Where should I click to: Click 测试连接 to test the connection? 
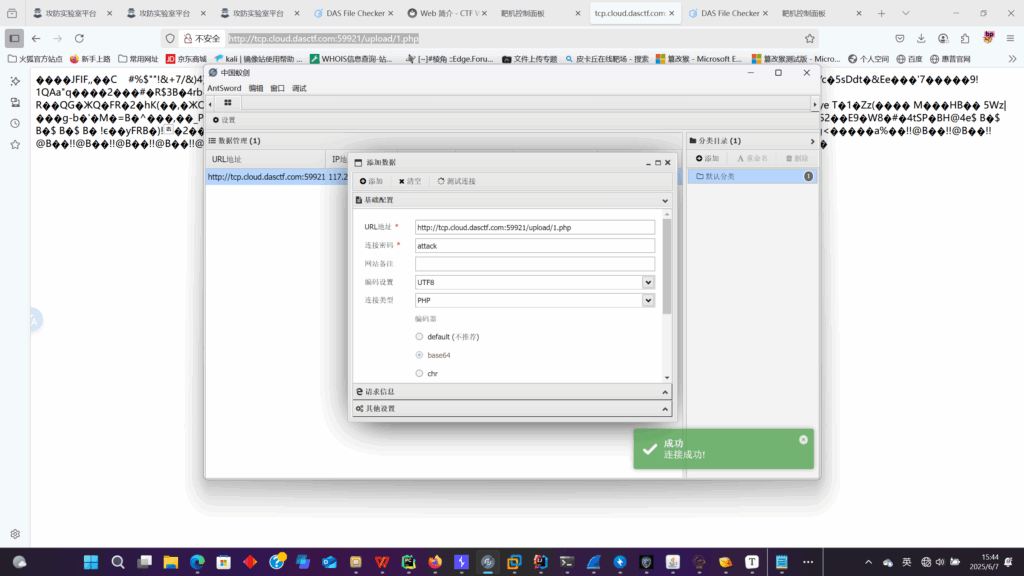456,181
